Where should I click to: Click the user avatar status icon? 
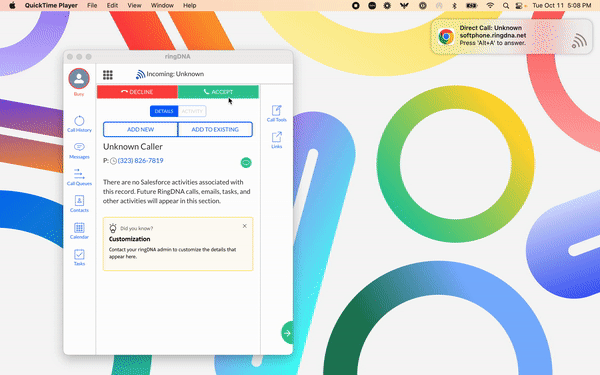[79, 78]
